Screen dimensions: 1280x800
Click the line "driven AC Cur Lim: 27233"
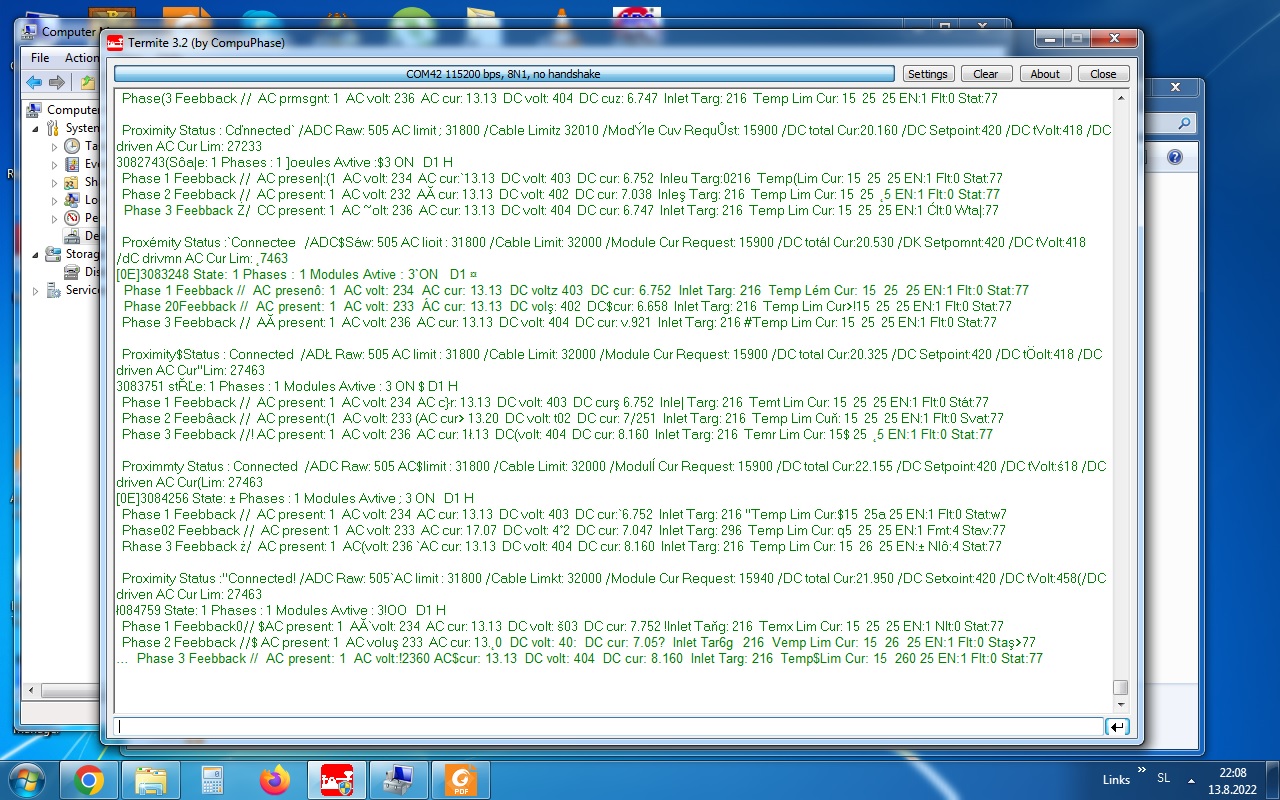point(189,146)
